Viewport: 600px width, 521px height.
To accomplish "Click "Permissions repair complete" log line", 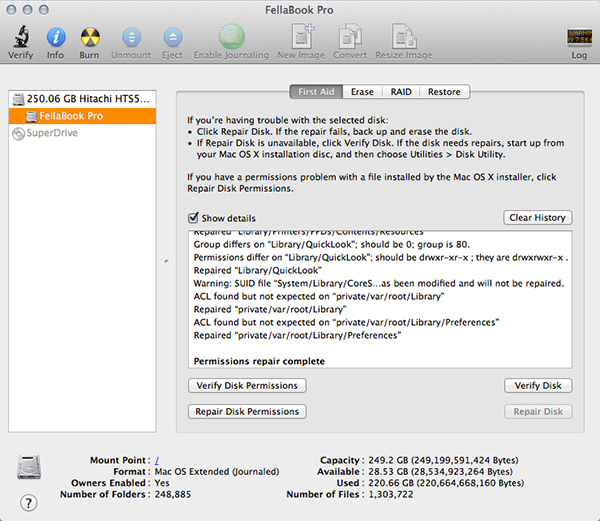I will point(259,361).
